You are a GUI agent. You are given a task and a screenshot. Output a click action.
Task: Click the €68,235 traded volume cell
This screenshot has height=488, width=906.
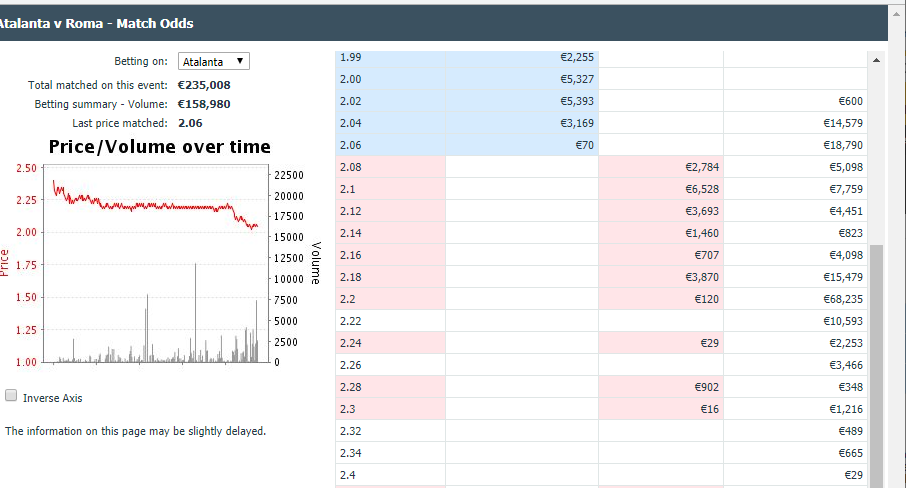[x=796, y=299]
